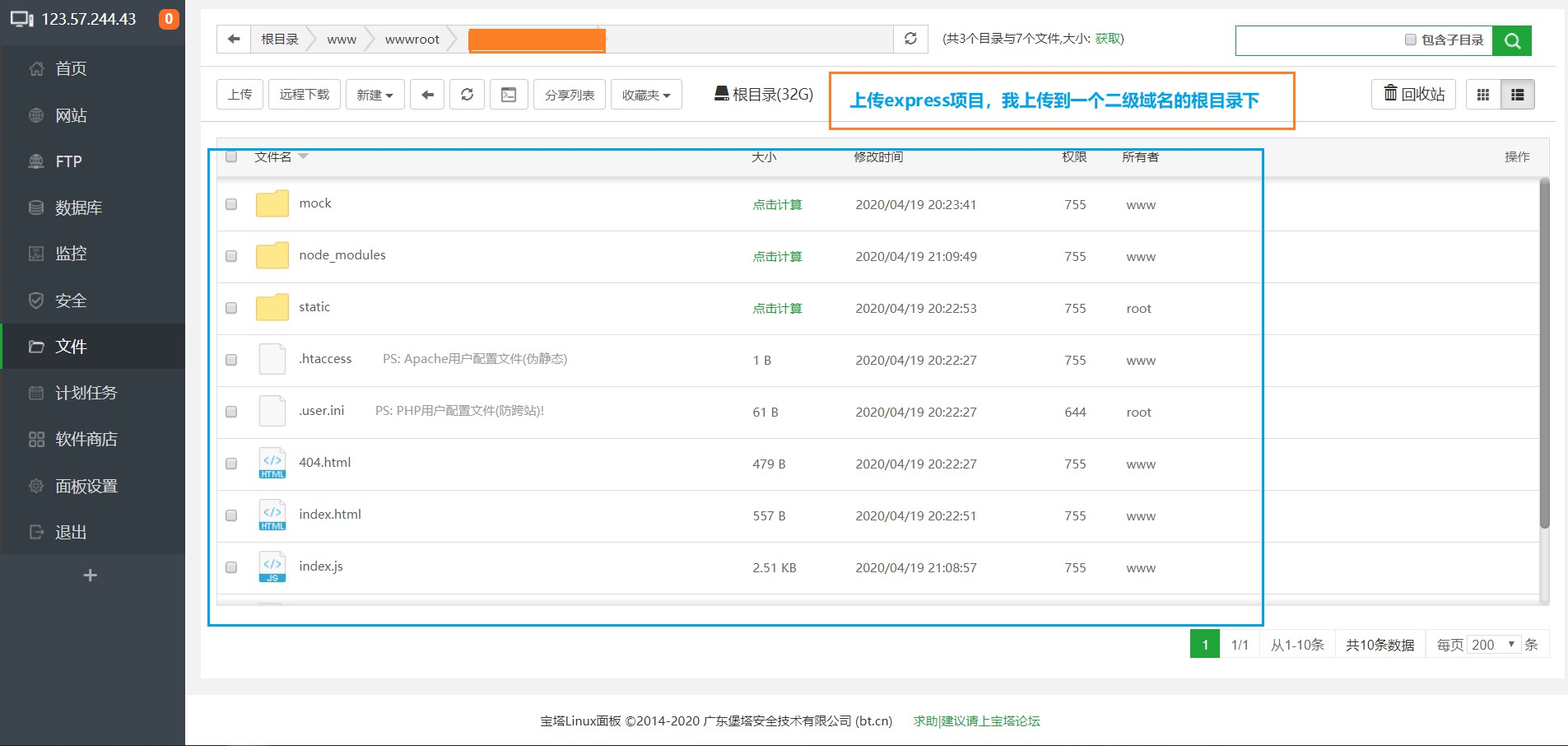Image resolution: width=1568 pixels, height=746 pixels.
Task: Check the node_modules folder checkbox
Action: (231, 256)
